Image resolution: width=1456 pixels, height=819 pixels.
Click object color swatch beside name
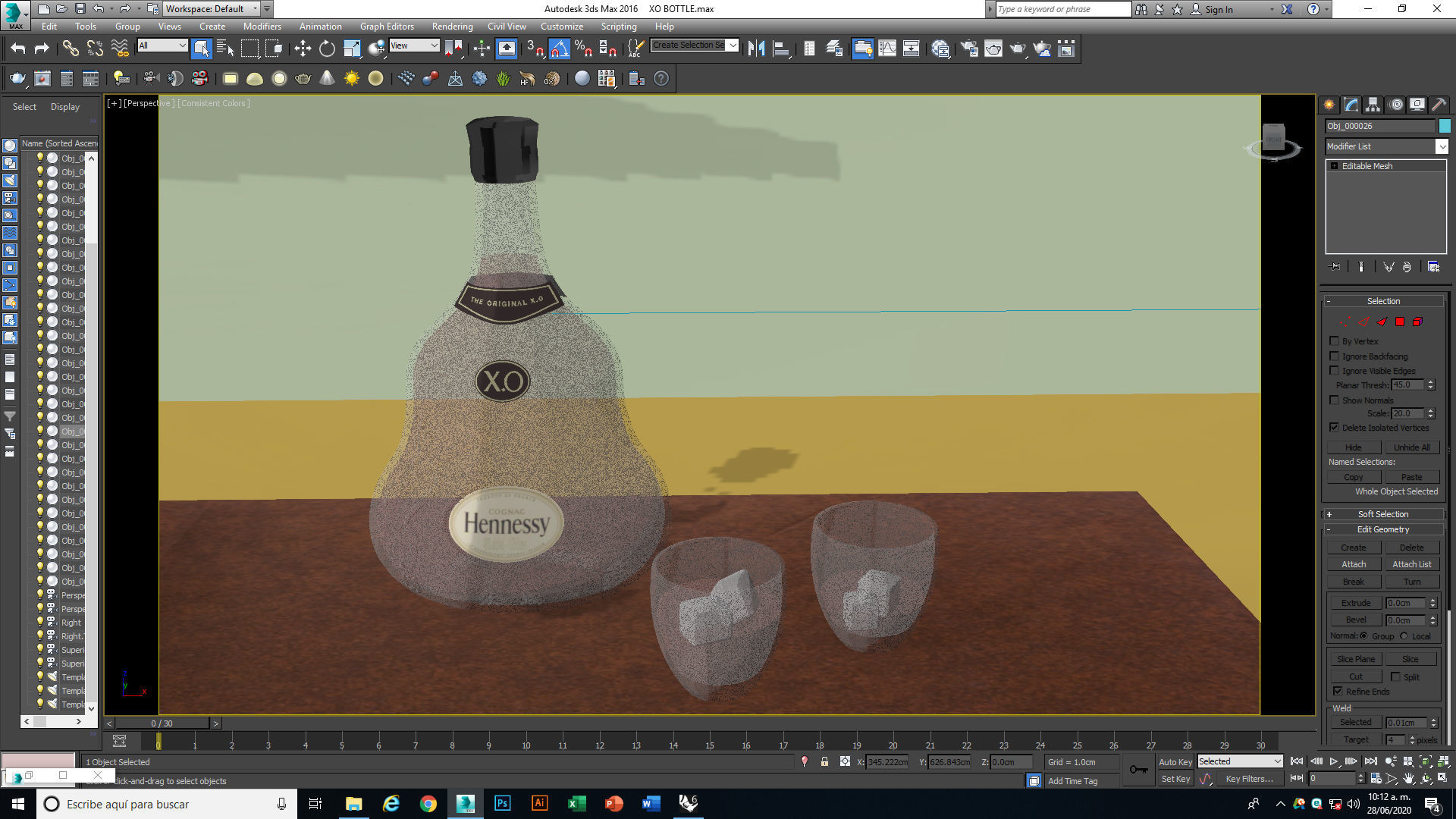[x=1445, y=126]
